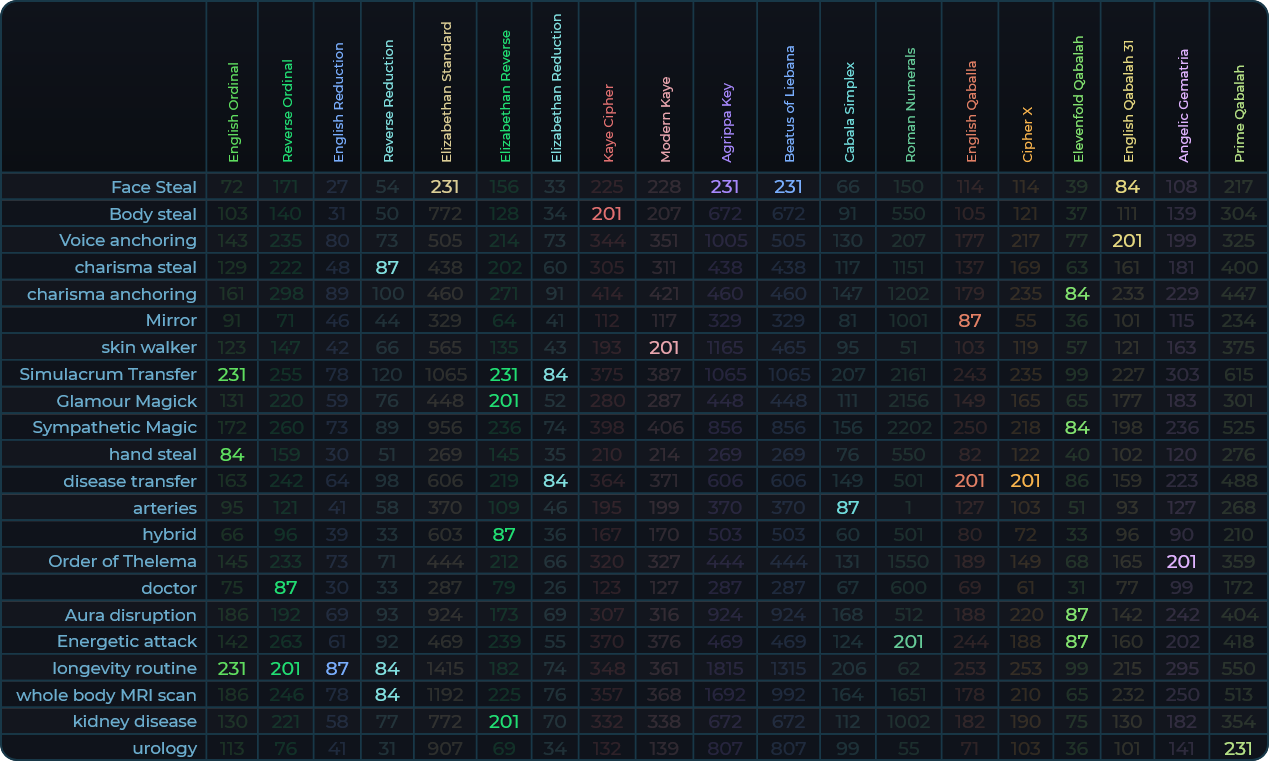This screenshot has width=1269, height=761.
Task: Click the Simulacrum Transfer row label
Action: click(x=108, y=374)
